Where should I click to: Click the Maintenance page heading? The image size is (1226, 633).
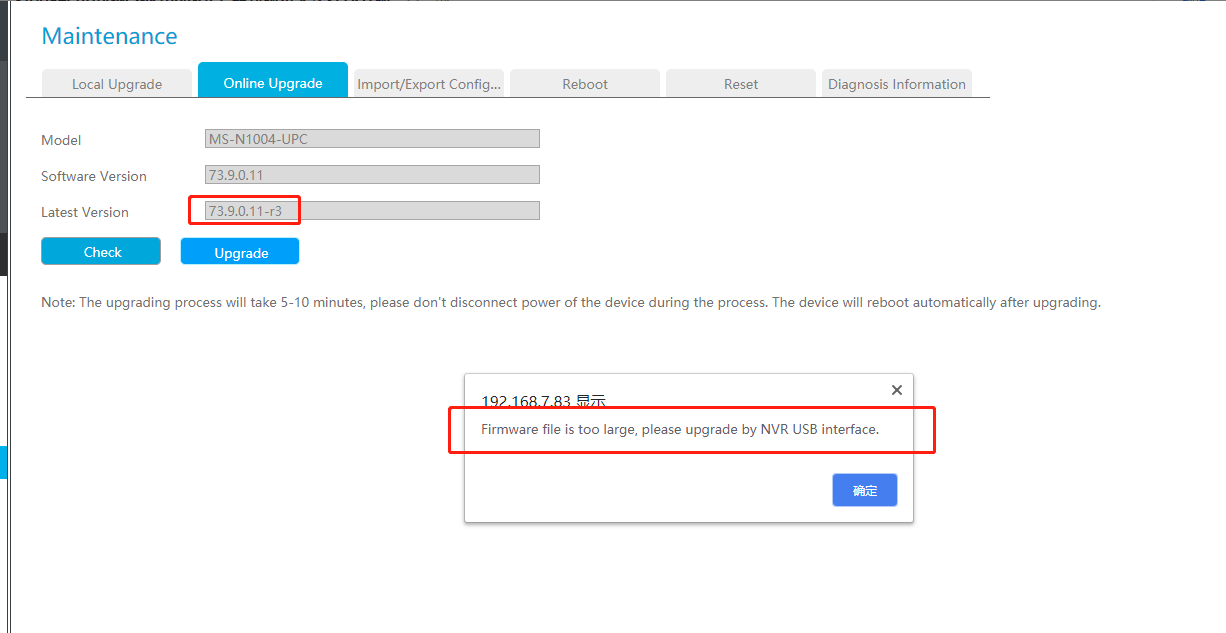[109, 36]
